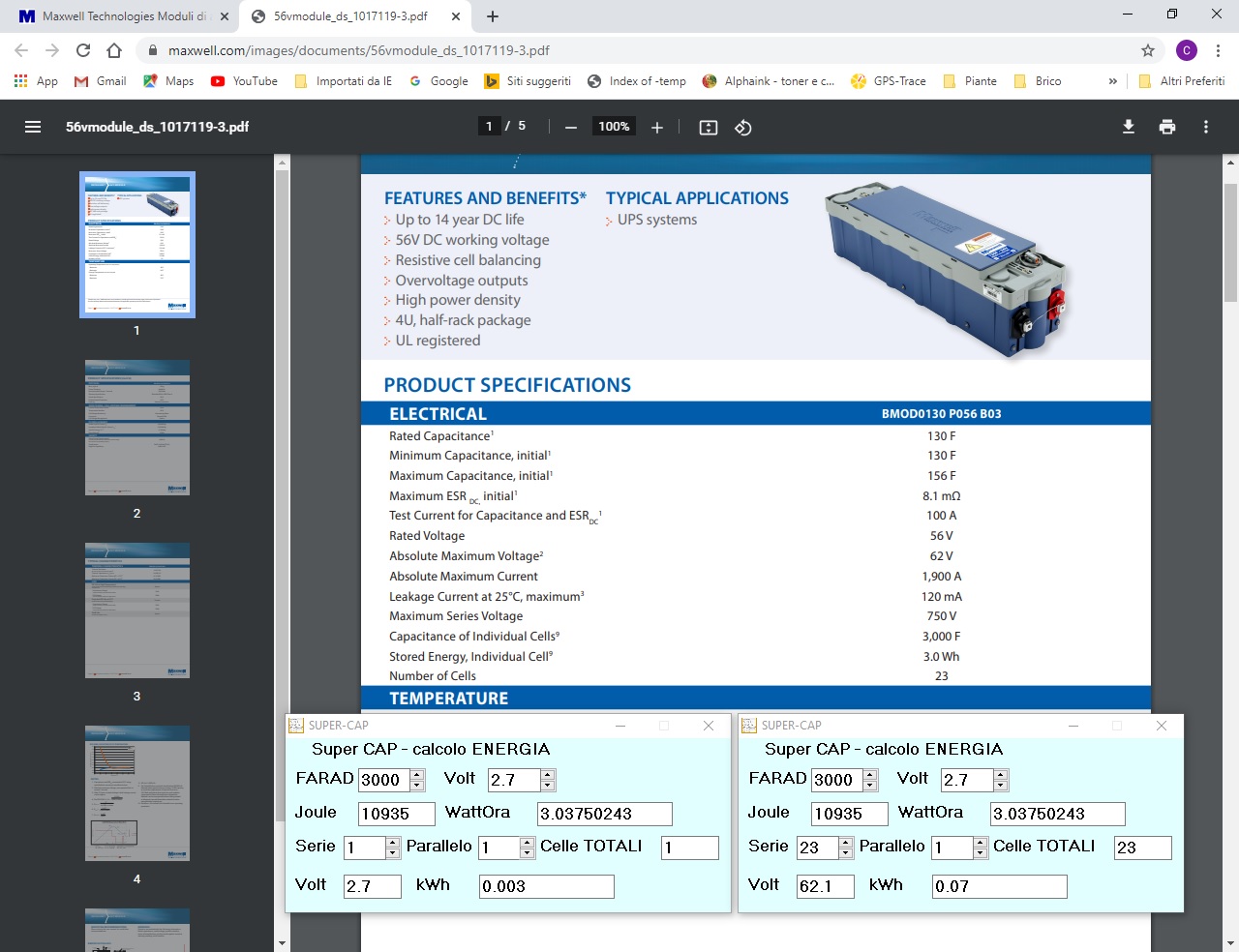Click the 100% zoom level field
The width and height of the screenshot is (1239, 952).
pyautogui.click(x=614, y=127)
